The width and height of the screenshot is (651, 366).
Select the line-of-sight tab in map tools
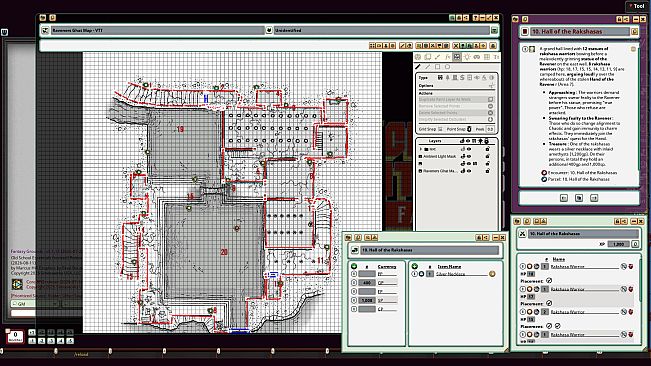457,57
